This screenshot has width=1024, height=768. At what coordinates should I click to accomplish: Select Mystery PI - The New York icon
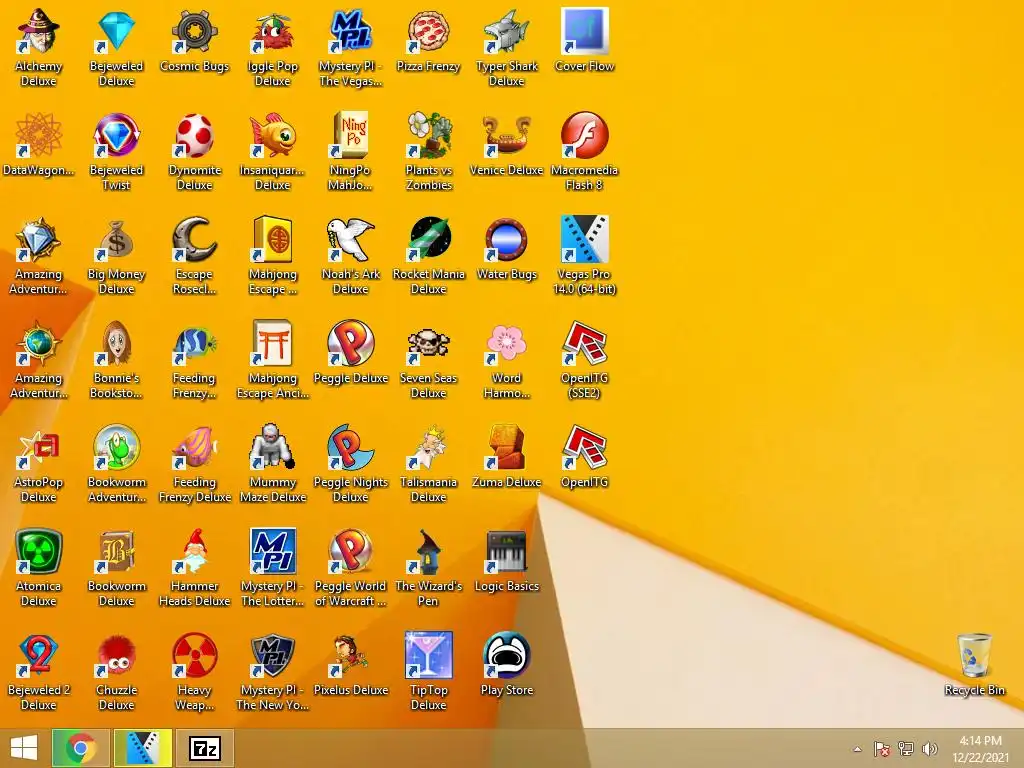[272, 655]
